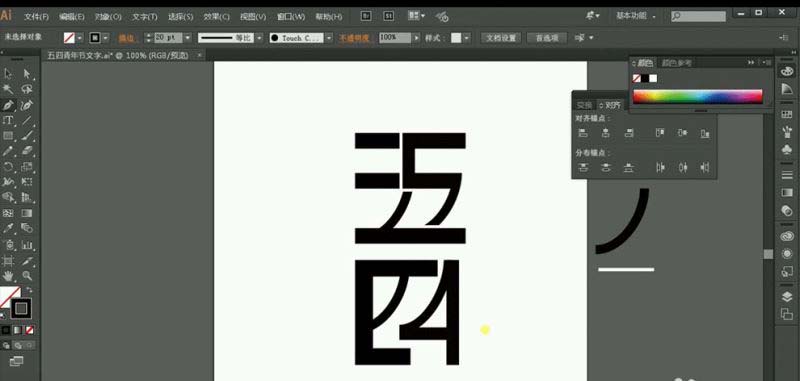Set color mode to Gradient
Screen dimensions: 800x381
pyautogui.click(x=18, y=330)
